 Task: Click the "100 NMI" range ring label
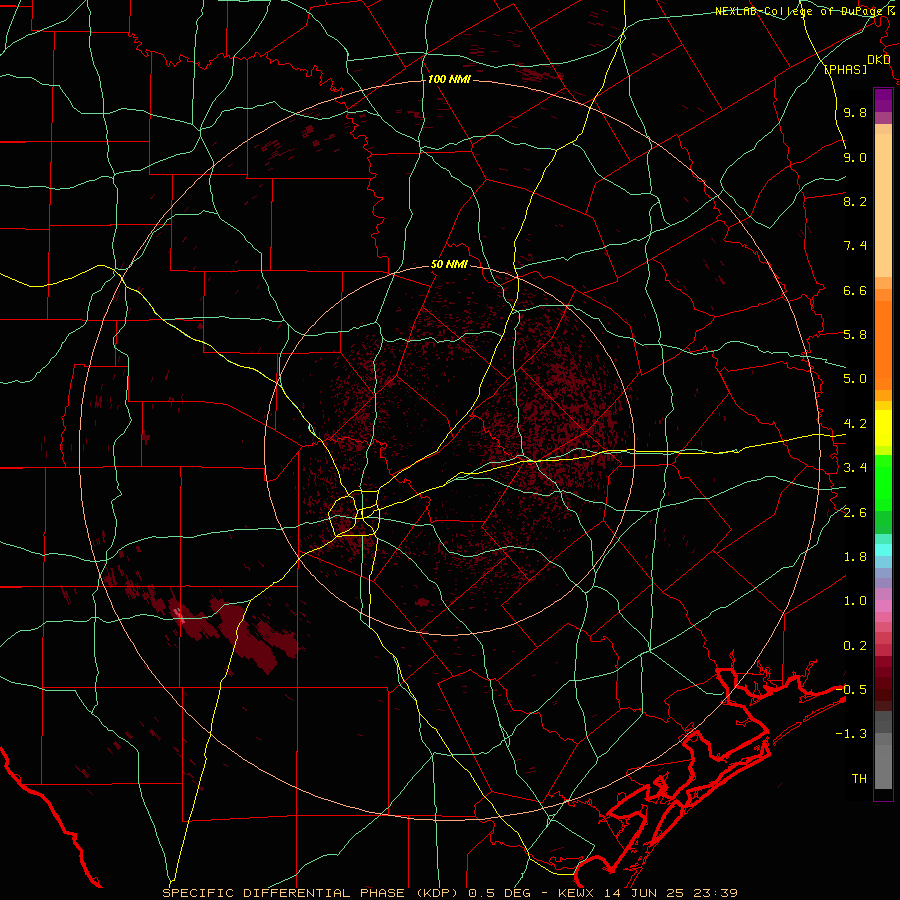(449, 79)
